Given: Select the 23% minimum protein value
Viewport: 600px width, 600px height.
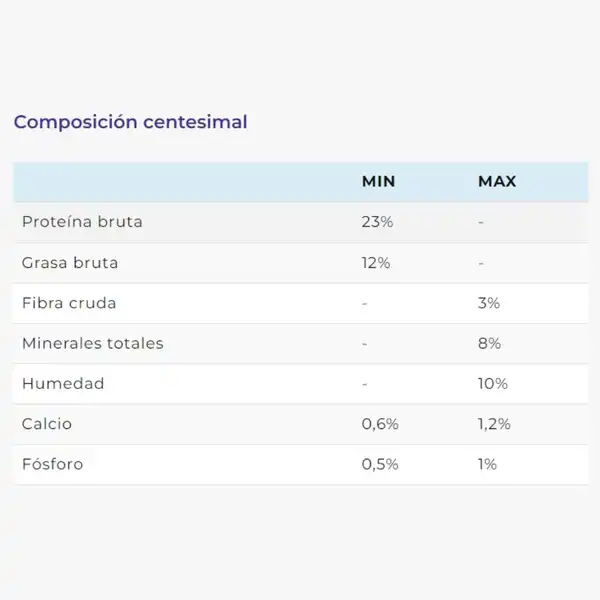Looking at the screenshot, I should pyautogui.click(x=377, y=222).
